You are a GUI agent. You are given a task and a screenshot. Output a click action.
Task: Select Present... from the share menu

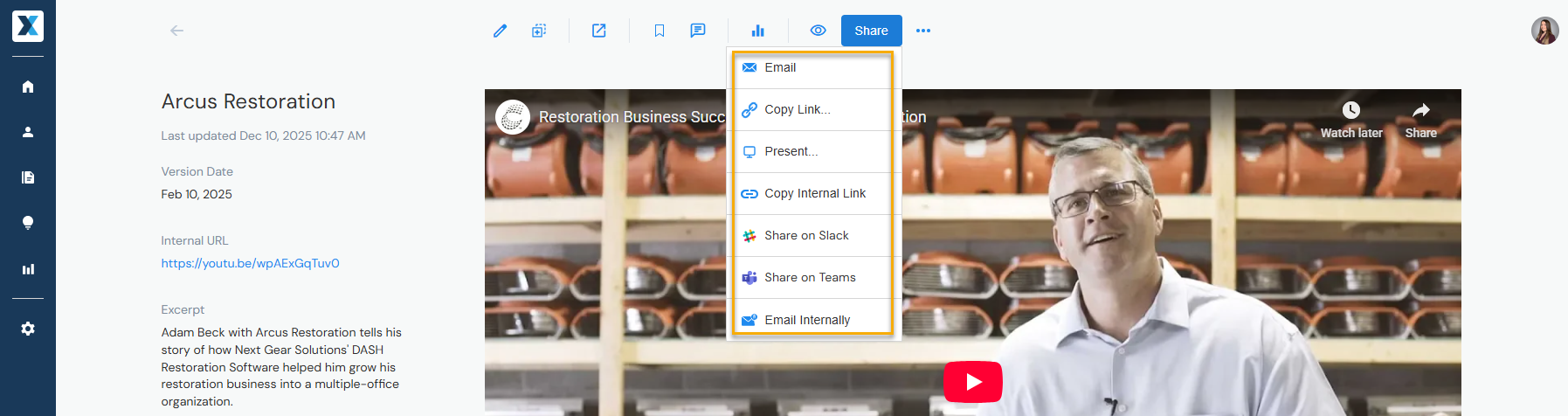click(x=813, y=151)
